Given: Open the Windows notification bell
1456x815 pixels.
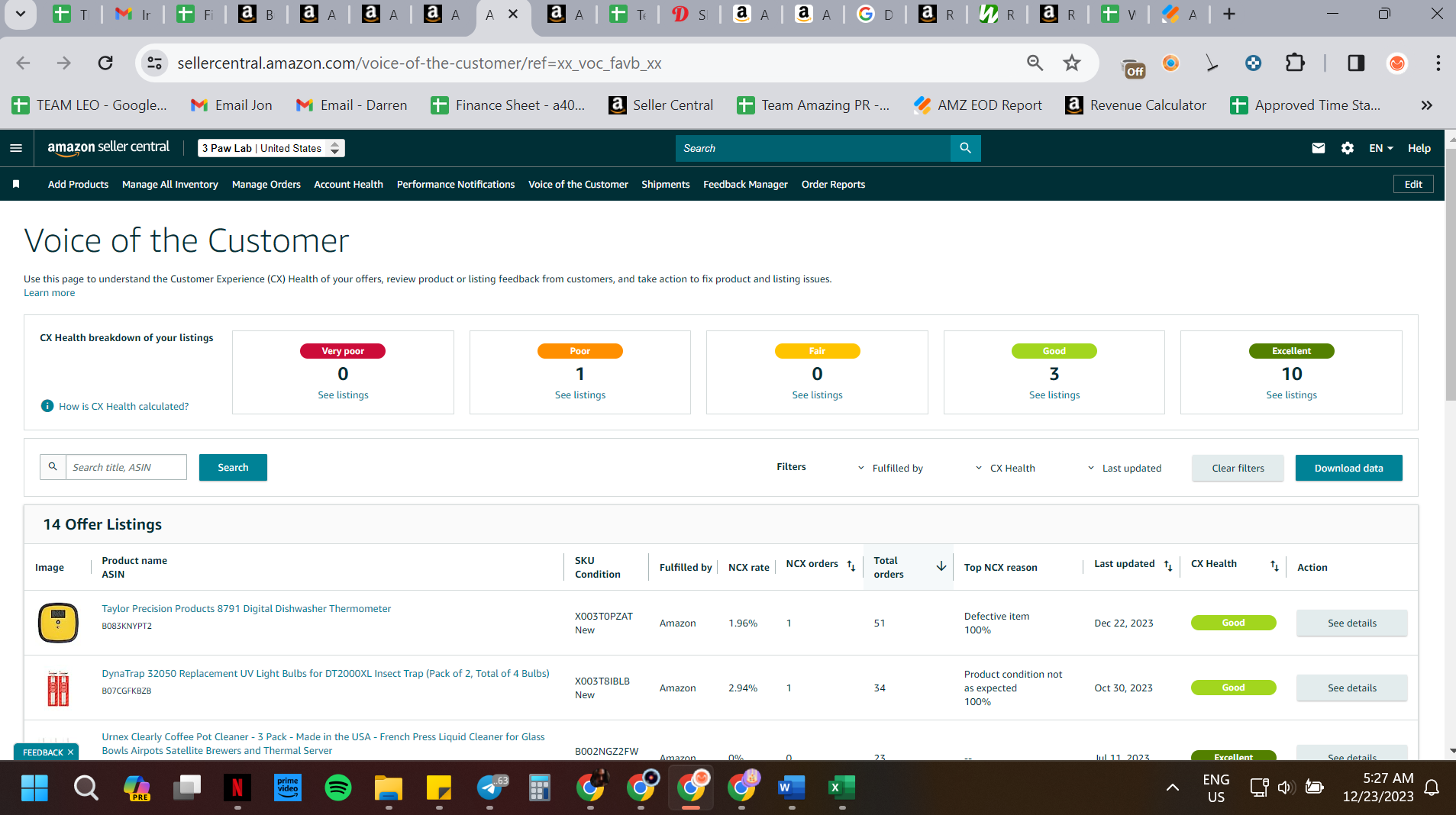Looking at the screenshot, I should [1432, 788].
